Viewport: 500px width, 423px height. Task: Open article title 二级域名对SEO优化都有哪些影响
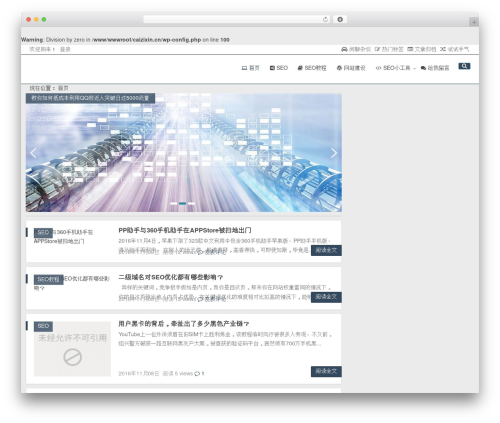click(x=170, y=277)
